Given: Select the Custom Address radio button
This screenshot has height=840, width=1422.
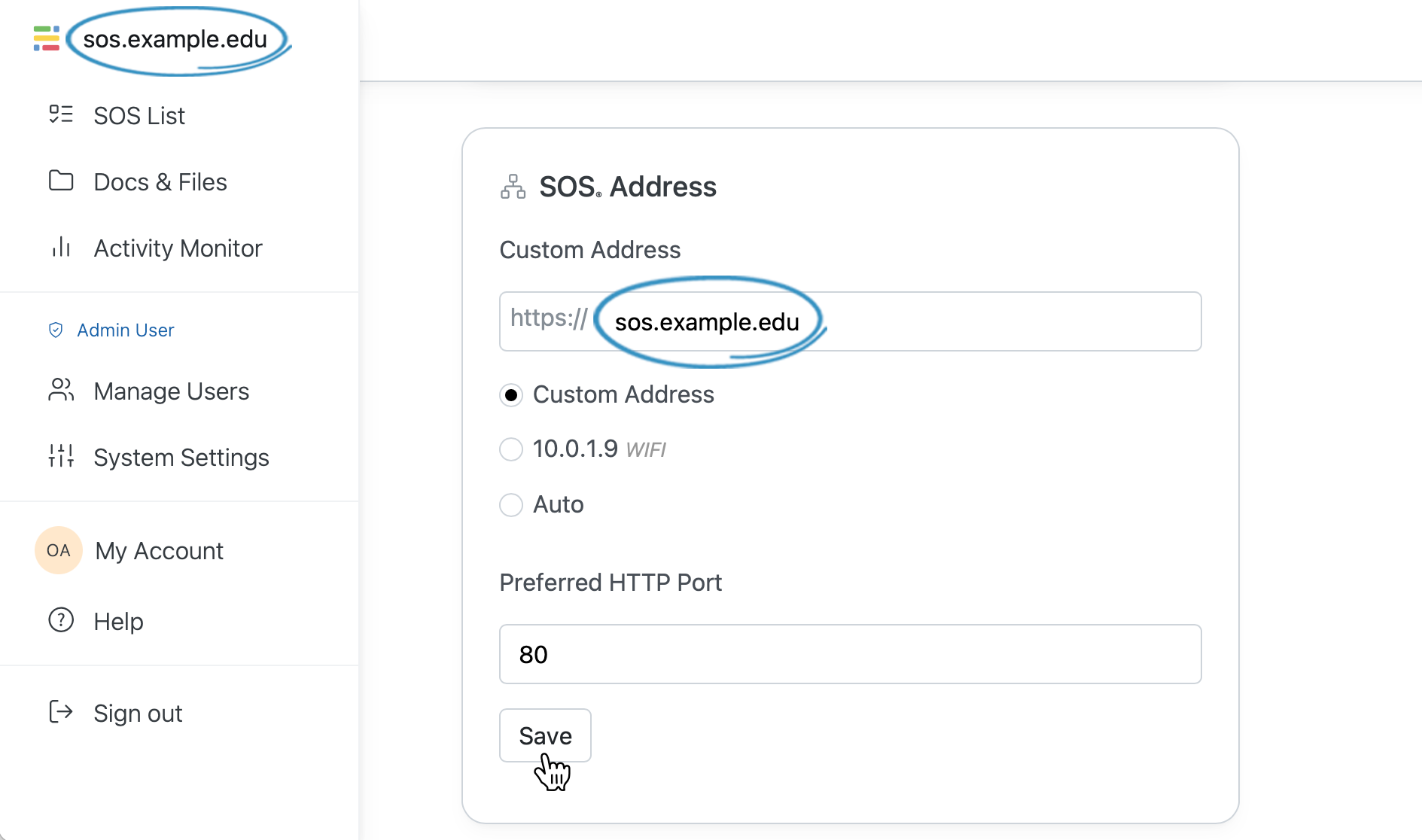Looking at the screenshot, I should [x=511, y=395].
